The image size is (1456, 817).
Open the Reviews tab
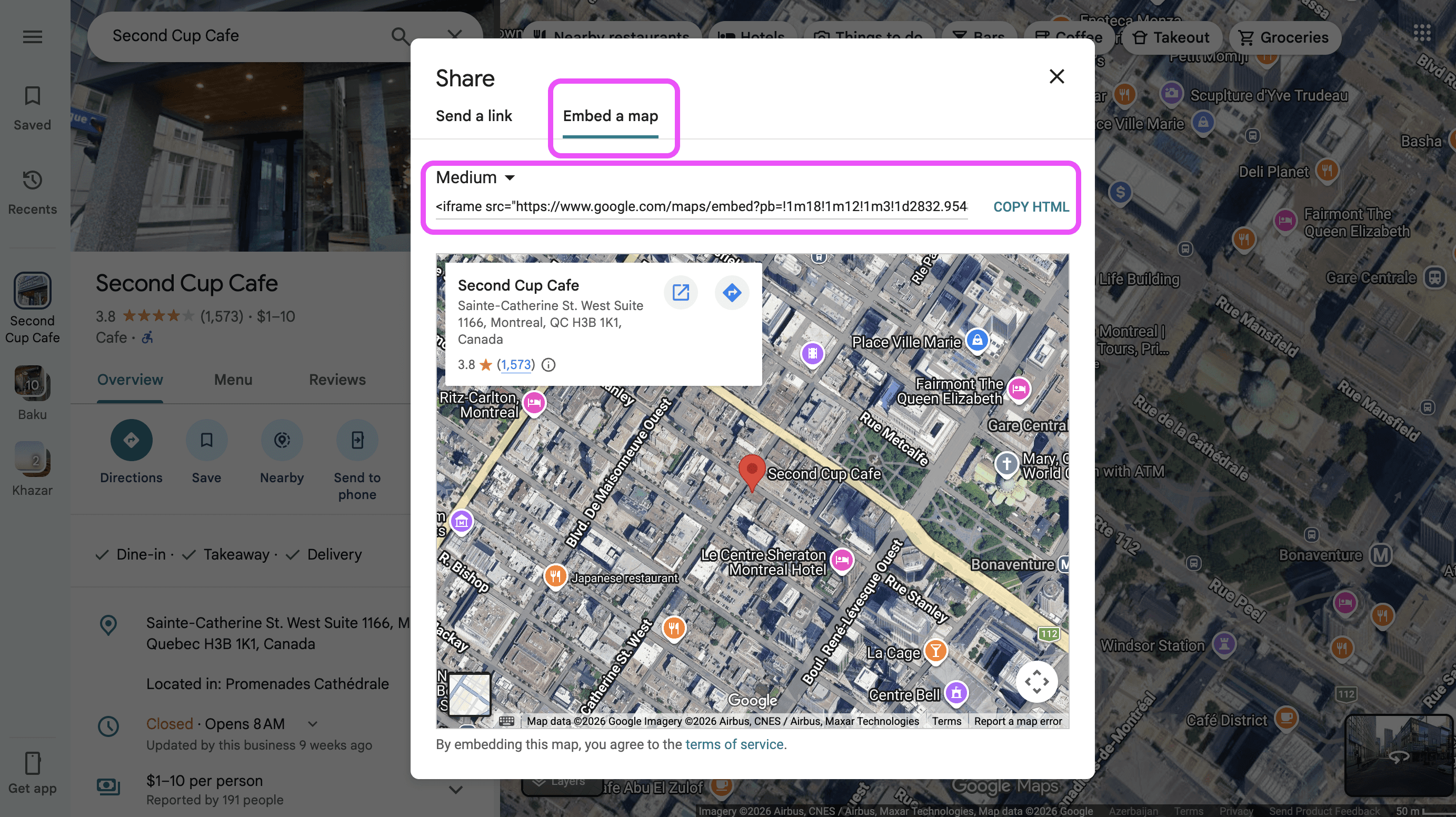coord(337,380)
